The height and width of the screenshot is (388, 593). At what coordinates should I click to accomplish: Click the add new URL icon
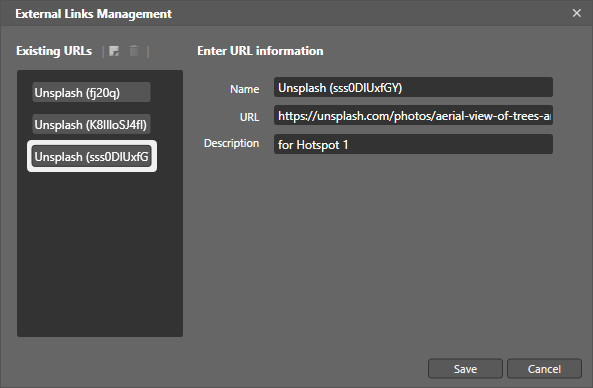114,51
